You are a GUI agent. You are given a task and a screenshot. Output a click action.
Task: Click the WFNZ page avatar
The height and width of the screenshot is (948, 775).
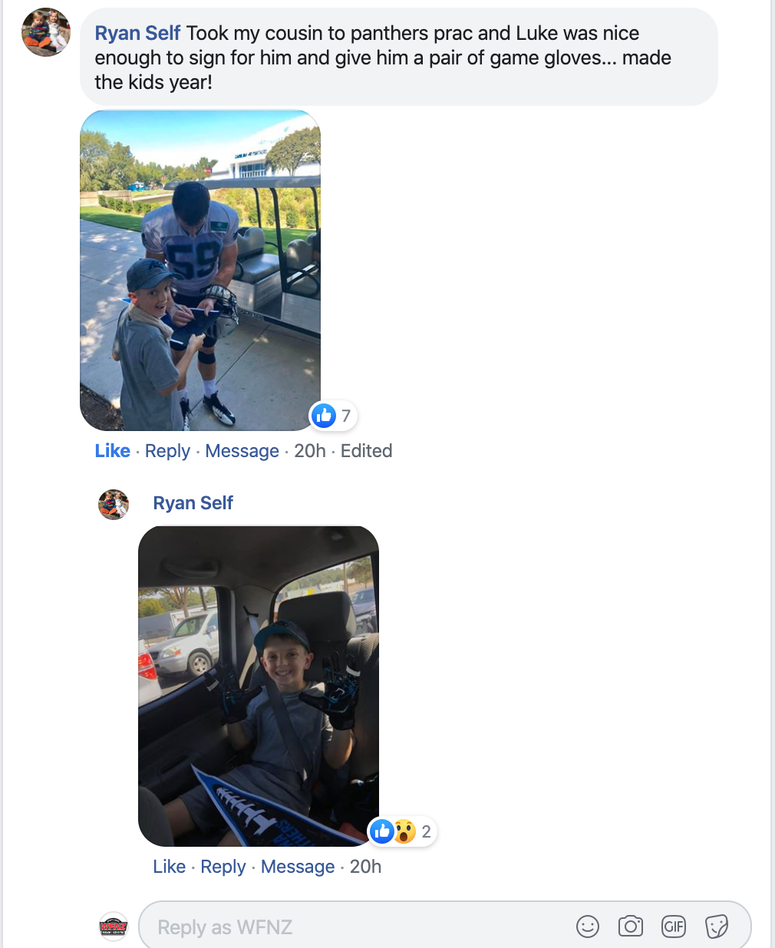point(114,927)
